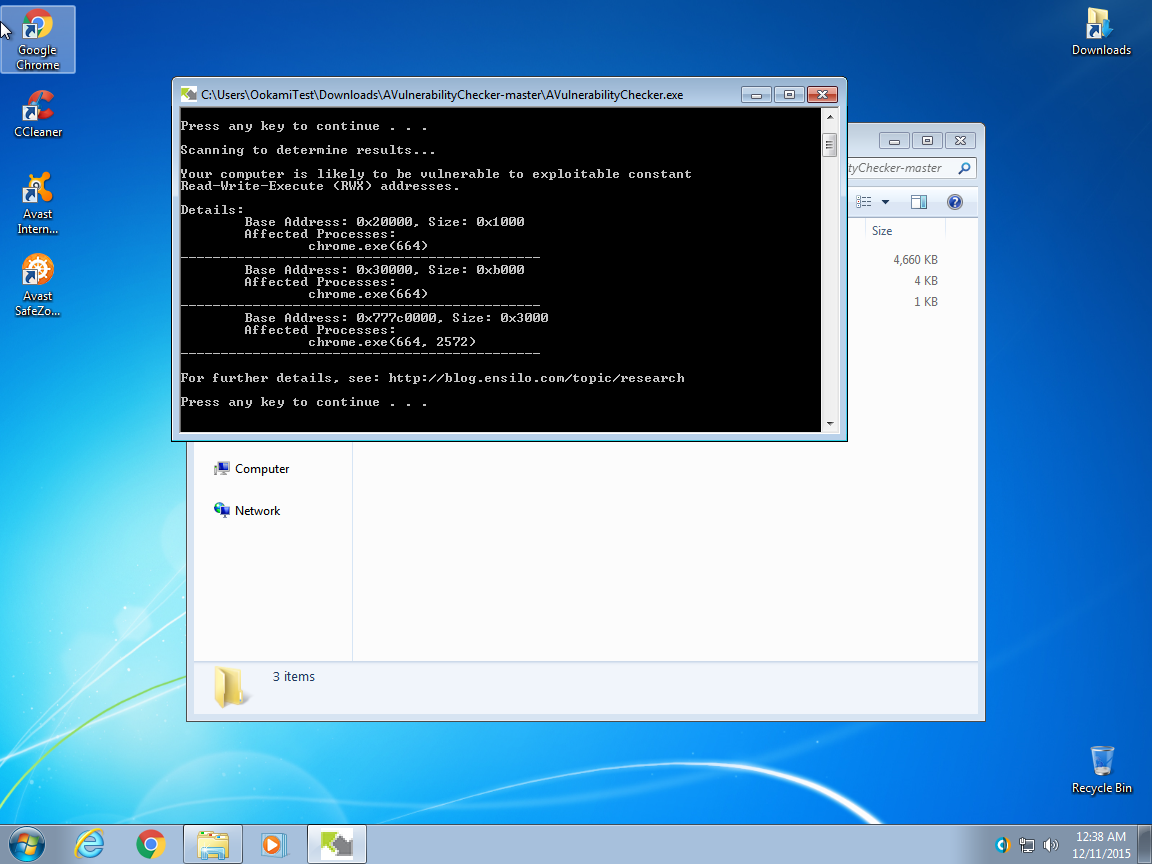Viewport: 1152px width, 864px height.
Task: Toggle the Explorer preview pane button
Action: tap(919, 202)
